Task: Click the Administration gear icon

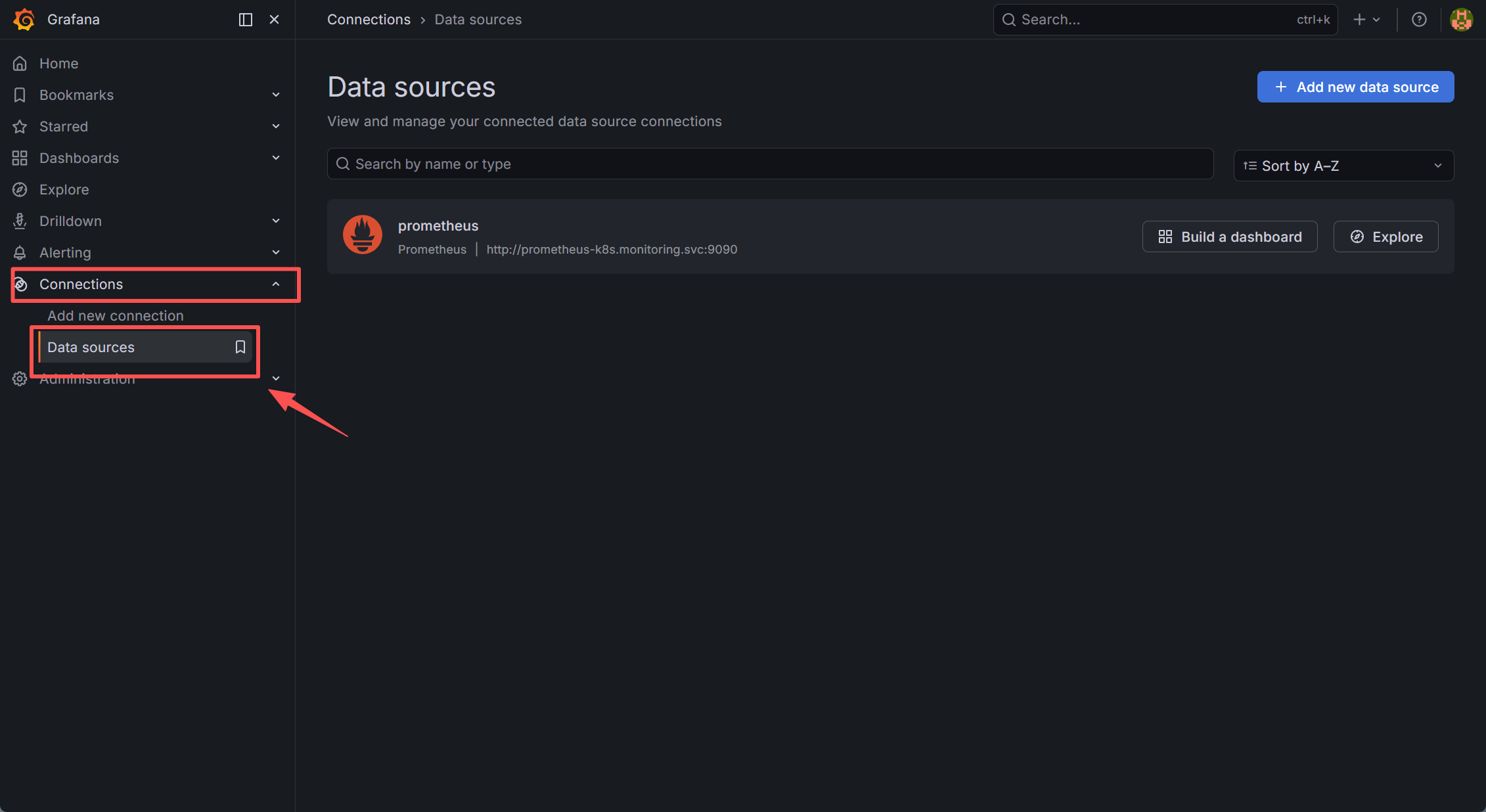Action: [x=20, y=379]
